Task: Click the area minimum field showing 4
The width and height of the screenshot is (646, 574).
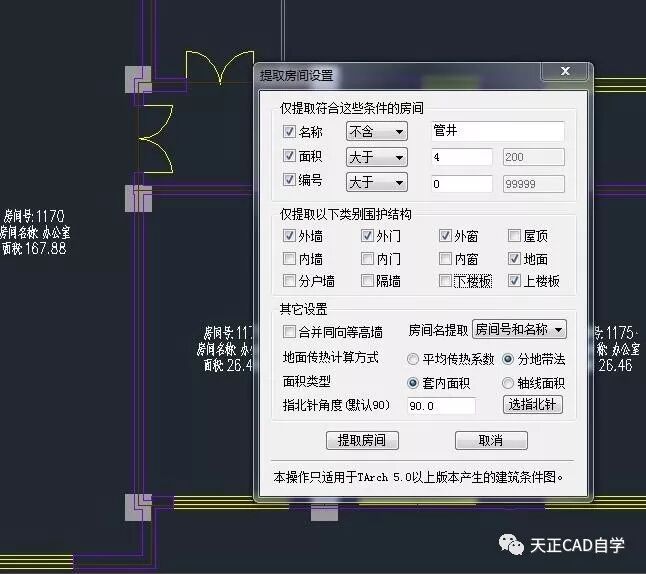Action: 462,157
